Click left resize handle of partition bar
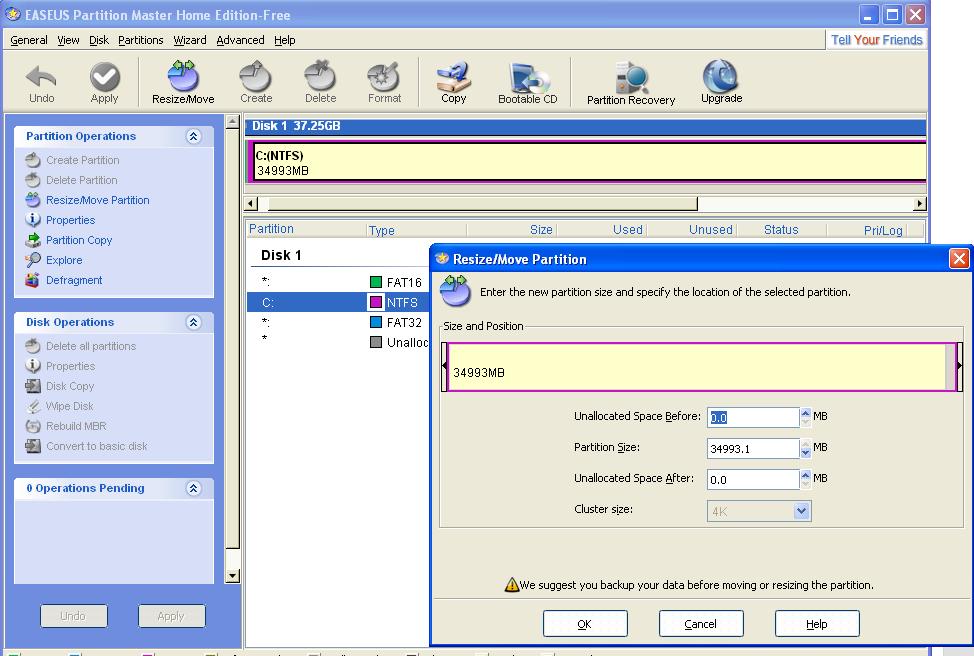 tap(444, 366)
